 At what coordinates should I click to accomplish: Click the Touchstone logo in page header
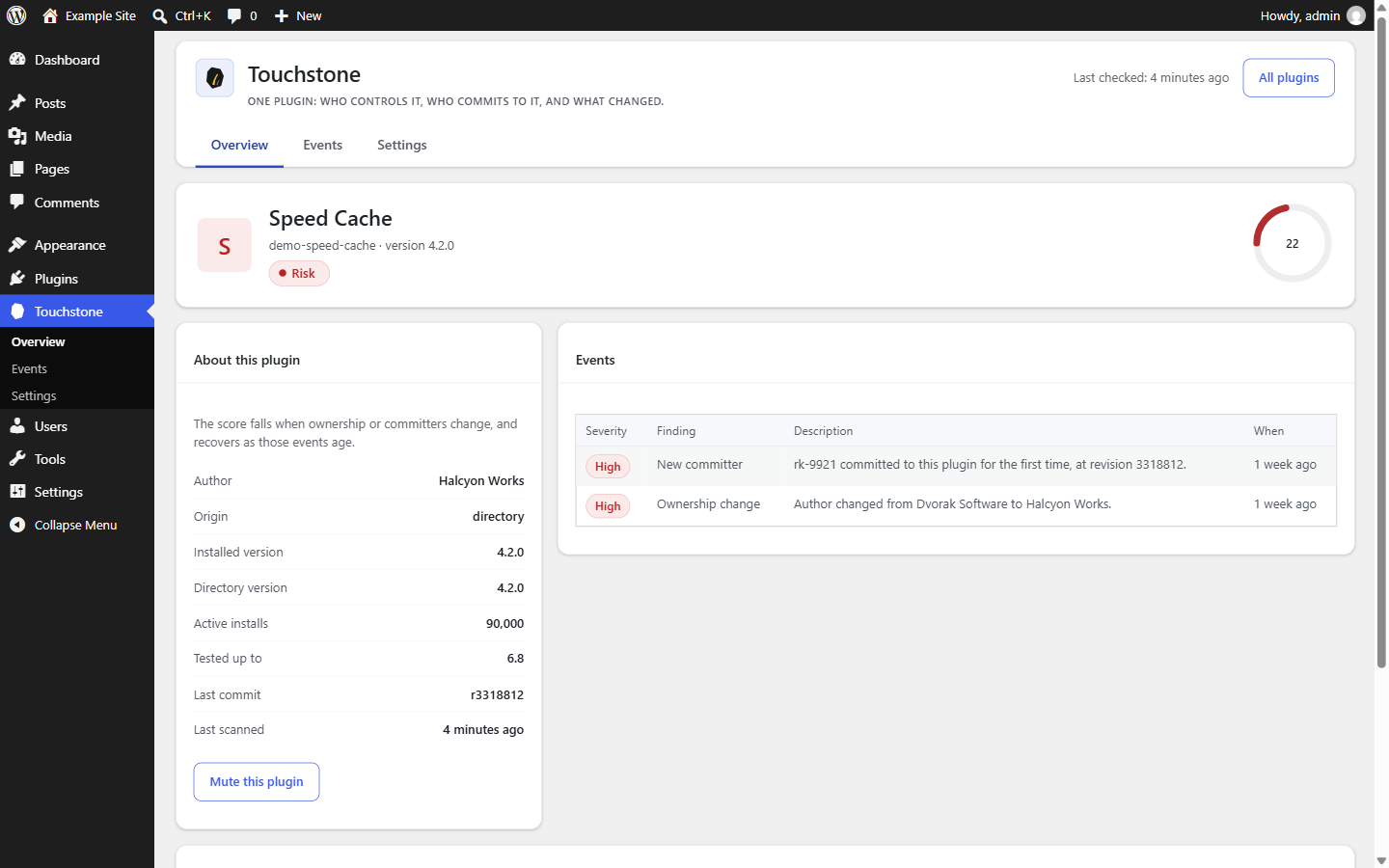[x=215, y=78]
